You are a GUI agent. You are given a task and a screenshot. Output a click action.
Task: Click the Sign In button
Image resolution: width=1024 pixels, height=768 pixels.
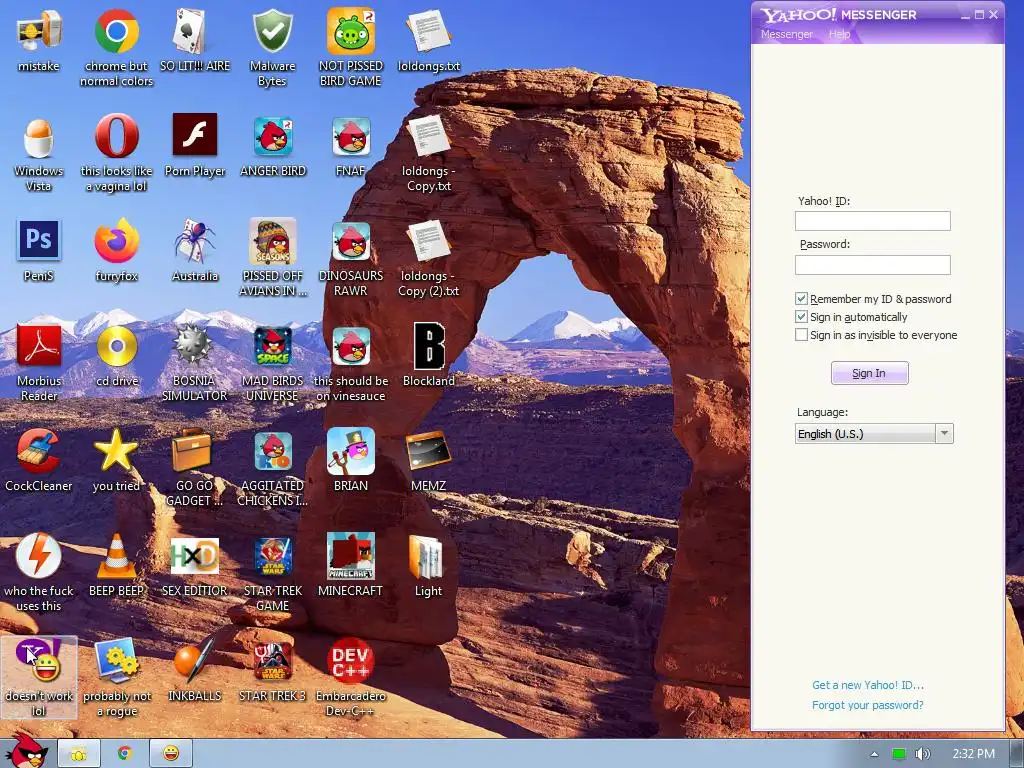(869, 373)
